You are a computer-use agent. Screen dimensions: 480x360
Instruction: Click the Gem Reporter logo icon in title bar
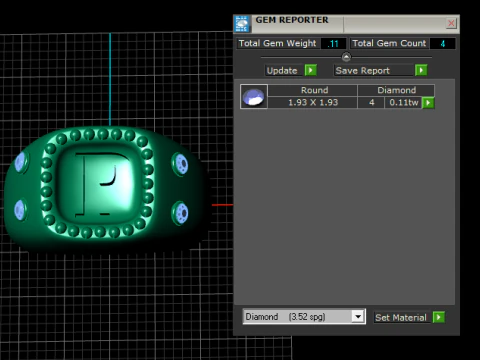tap(242, 24)
